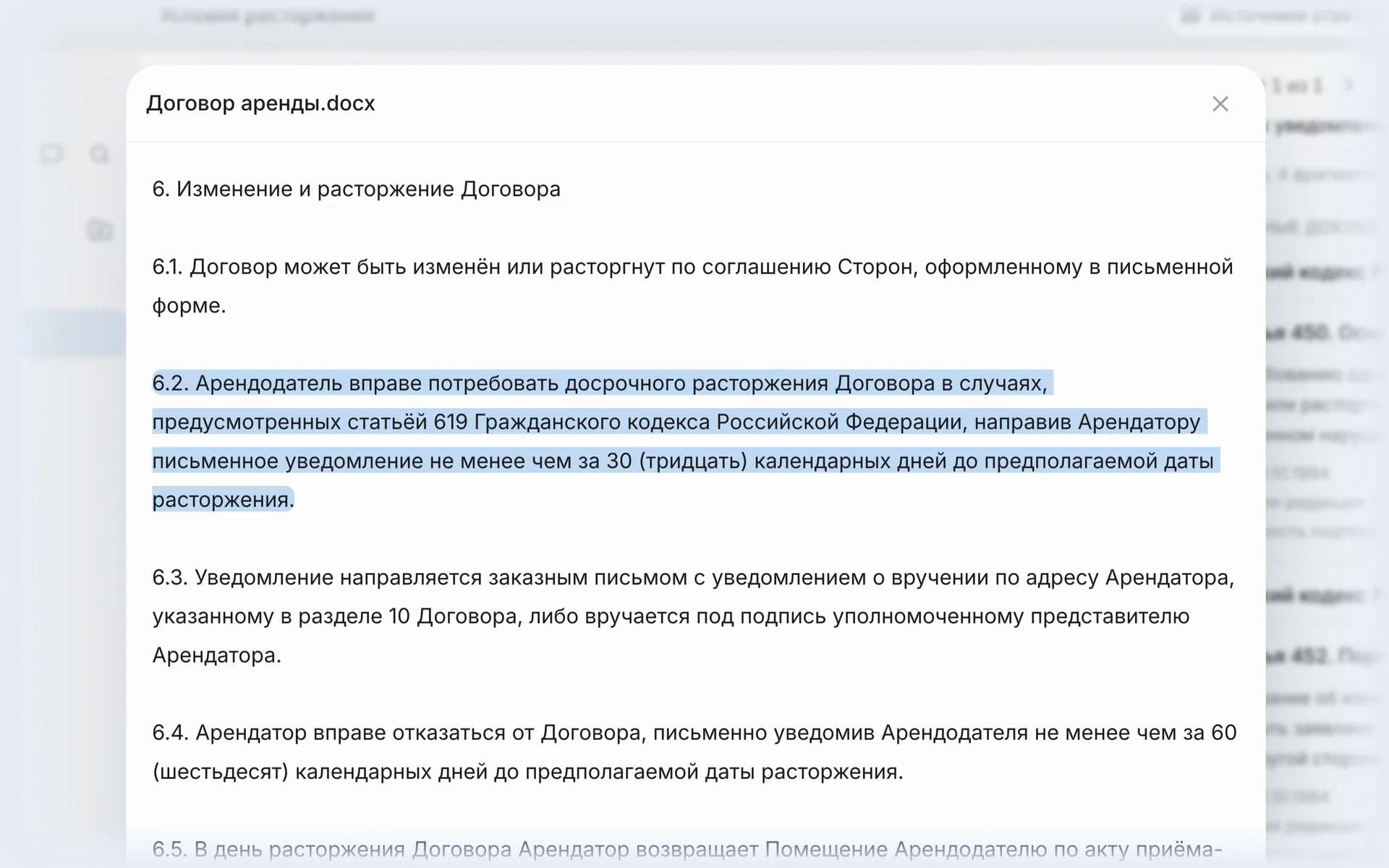Image resolution: width=1389 pixels, height=868 pixels.
Task: Click highlighted clause 6.2 about Арендодатель
Action: click(x=686, y=441)
